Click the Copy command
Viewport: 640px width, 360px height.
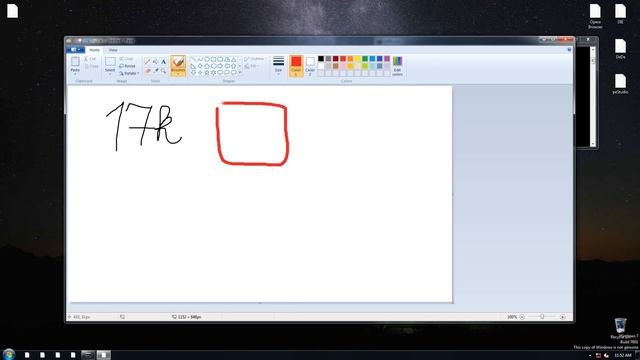[91, 66]
